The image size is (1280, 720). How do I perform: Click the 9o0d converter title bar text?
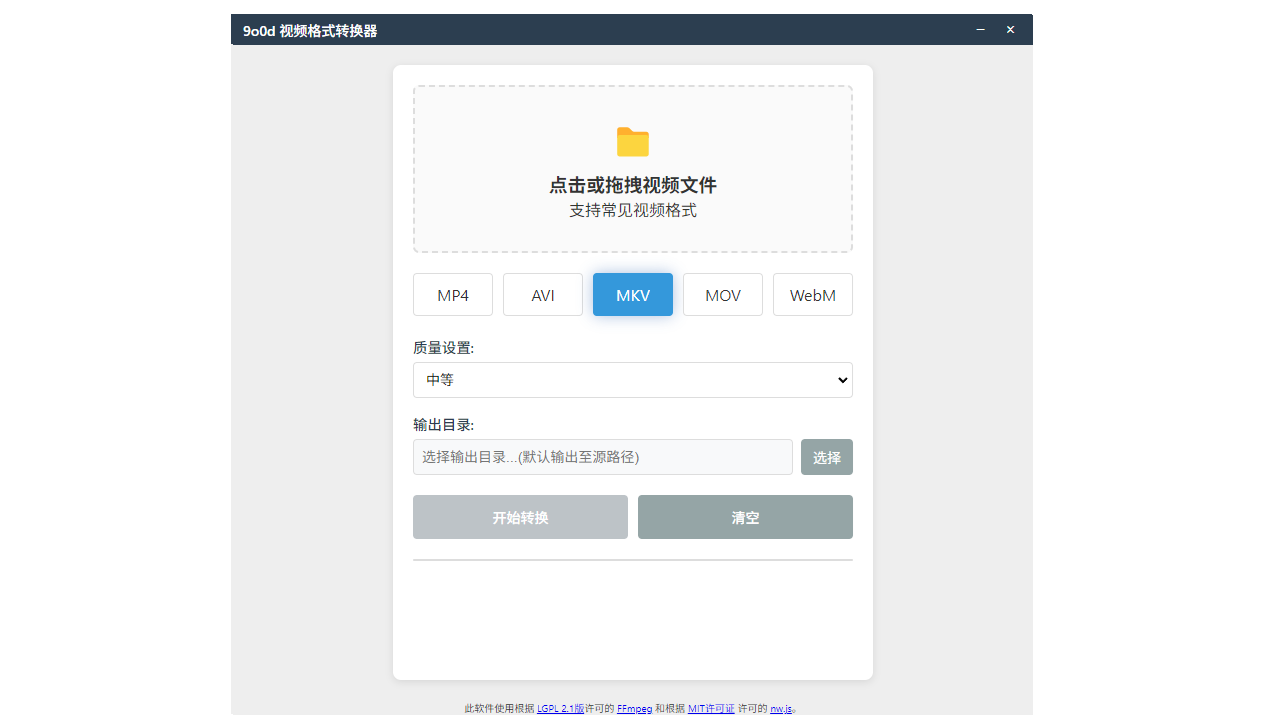pyautogui.click(x=310, y=29)
